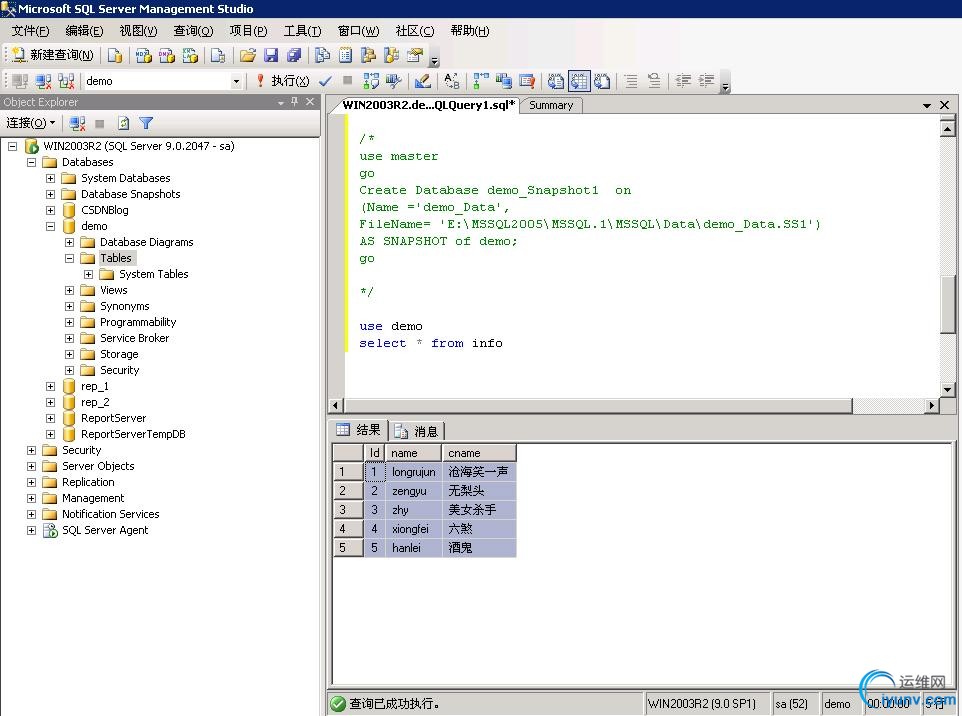The width and height of the screenshot is (962, 716).
Task: Click the cname column header
Action: [x=479, y=453]
